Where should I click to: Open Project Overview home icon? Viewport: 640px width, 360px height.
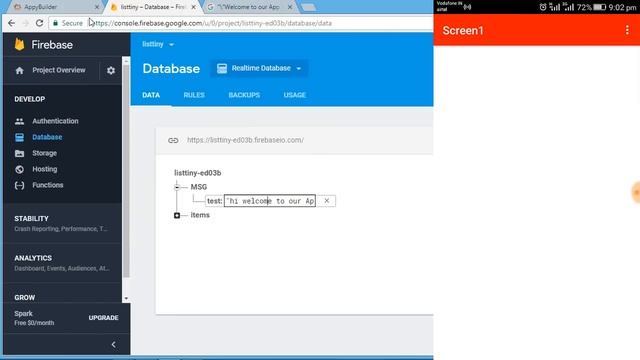point(20,71)
